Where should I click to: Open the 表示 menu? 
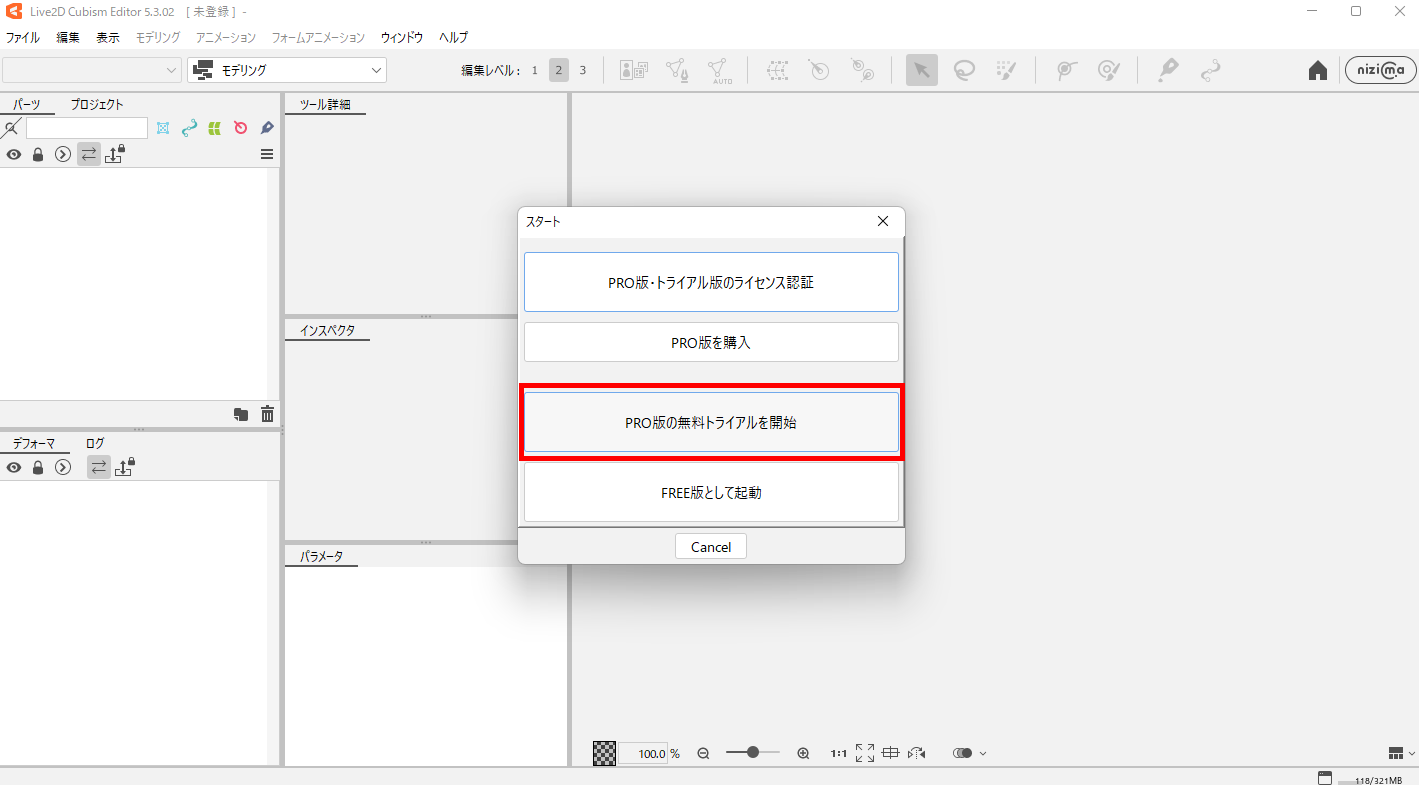point(108,37)
